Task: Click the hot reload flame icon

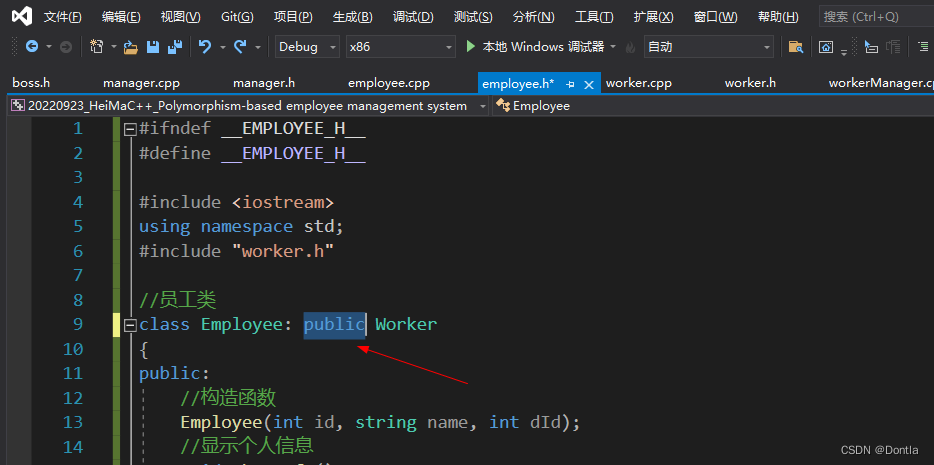Action: click(x=630, y=47)
